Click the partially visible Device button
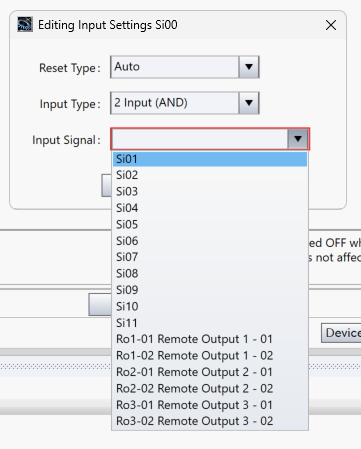Image resolution: width=361 pixels, height=449 pixels. click(x=341, y=333)
